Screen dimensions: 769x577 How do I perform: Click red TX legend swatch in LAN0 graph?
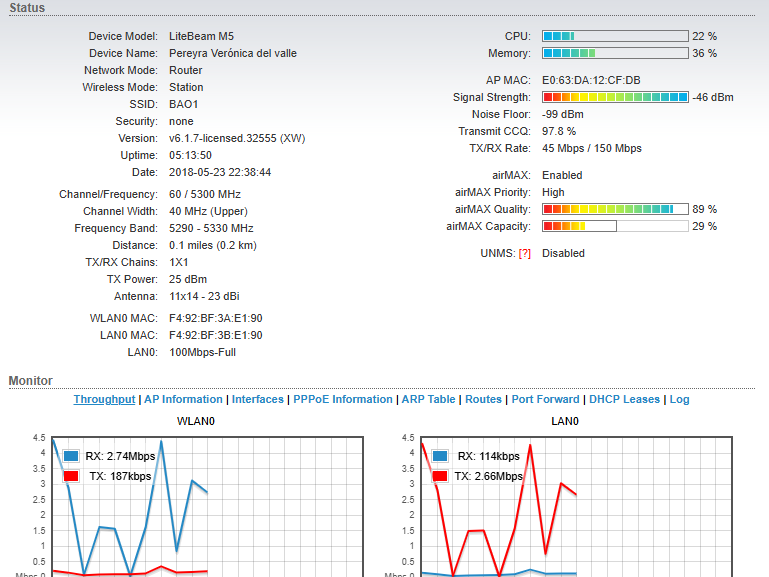click(441, 476)
